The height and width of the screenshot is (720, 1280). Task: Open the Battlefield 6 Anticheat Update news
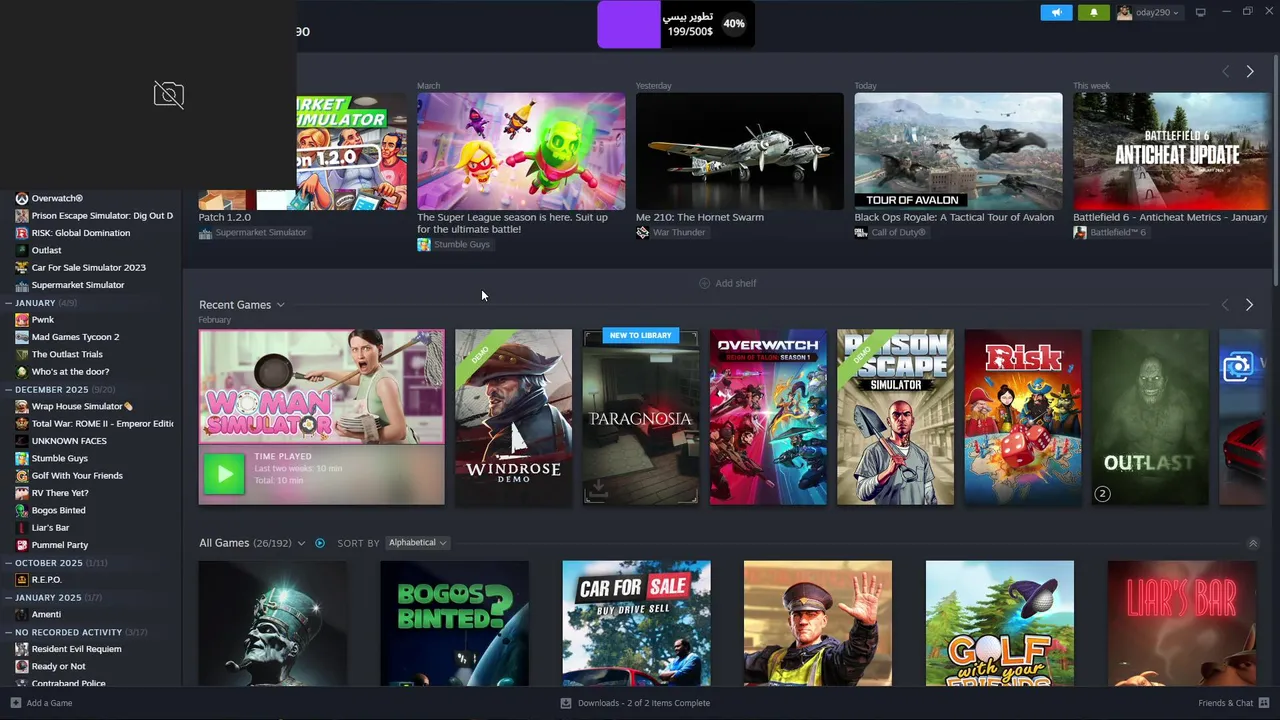pos(1171,151)
